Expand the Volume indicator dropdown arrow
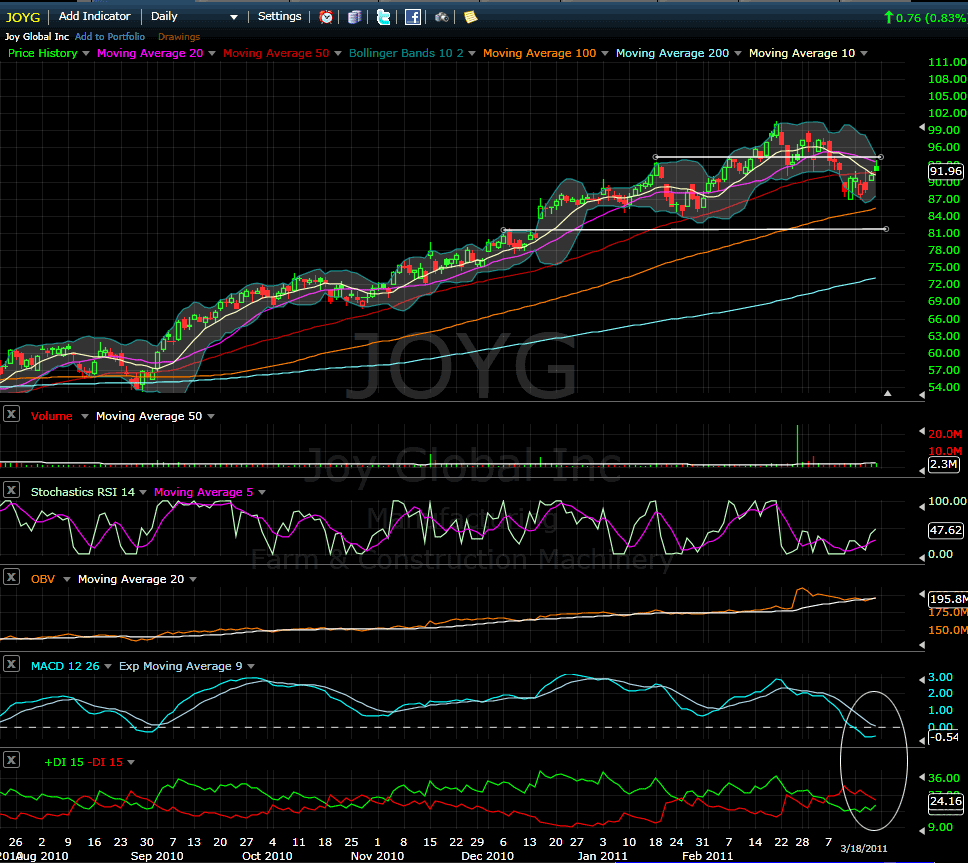Image resolution: width=968 pixels, height=863 pixels. click(x=85, y=417)
